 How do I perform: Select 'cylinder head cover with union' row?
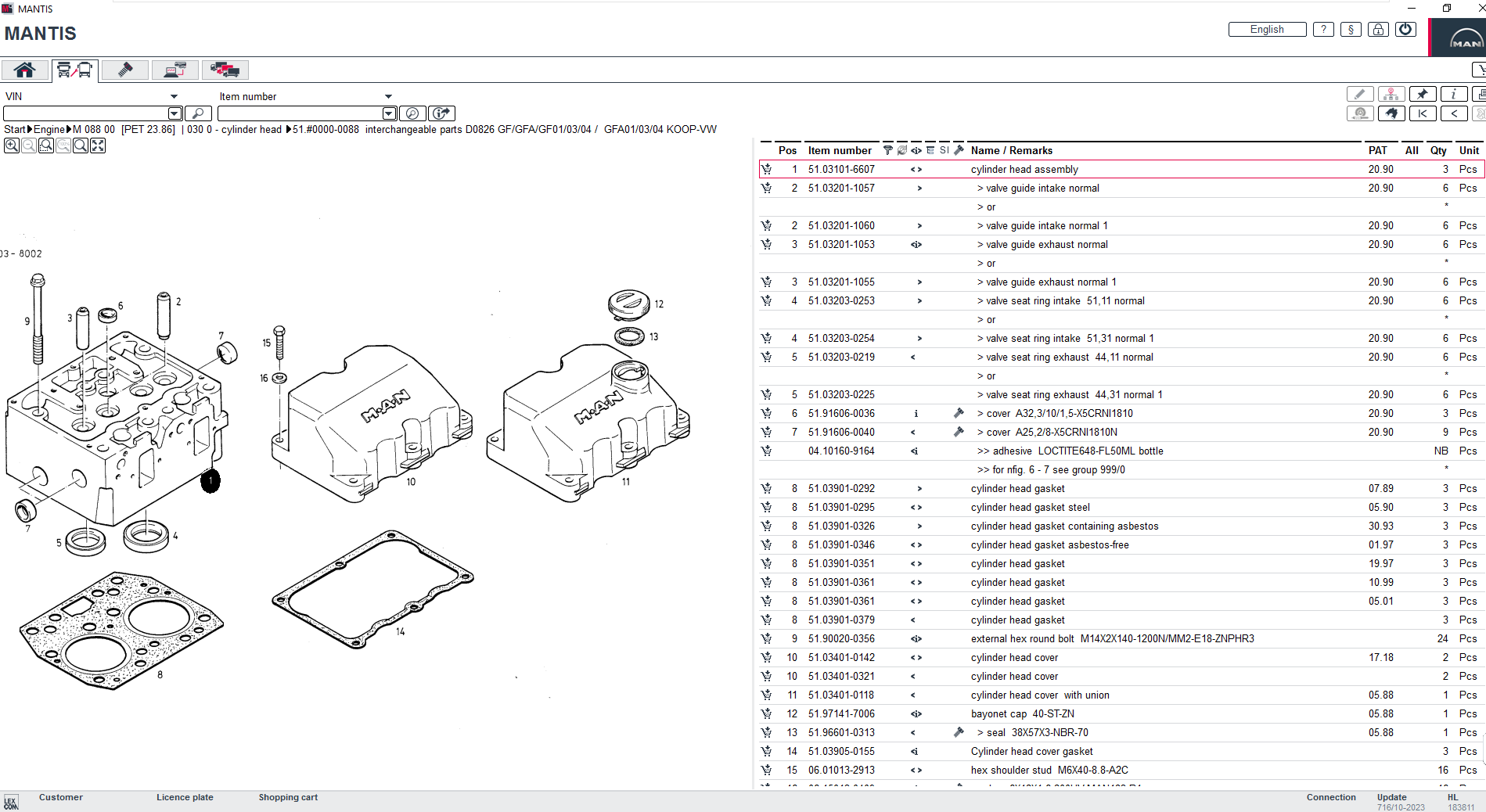tap(1121, 695)
